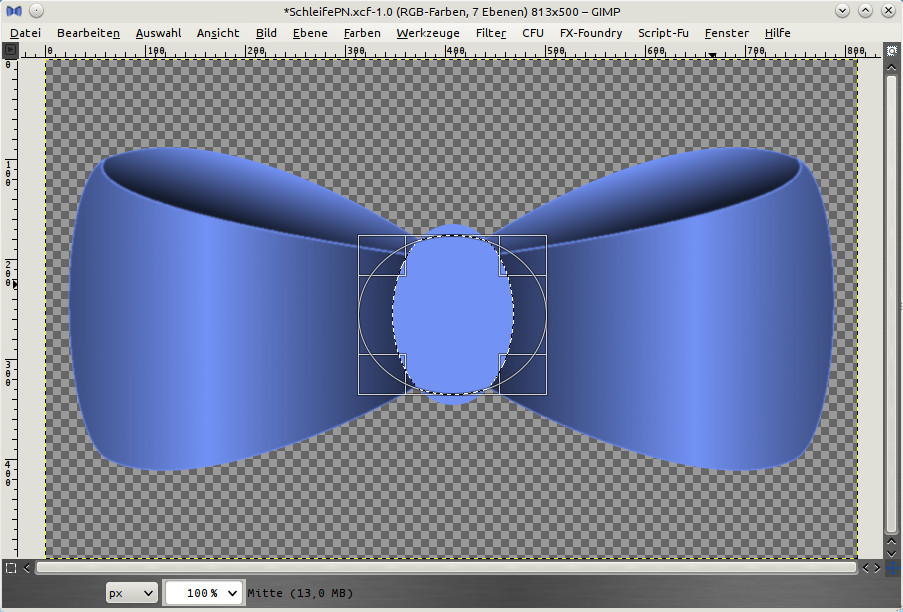Open the Farben menu
This screenshot has height=612, width=903.
pyautogui.click(x=361, y=33)
